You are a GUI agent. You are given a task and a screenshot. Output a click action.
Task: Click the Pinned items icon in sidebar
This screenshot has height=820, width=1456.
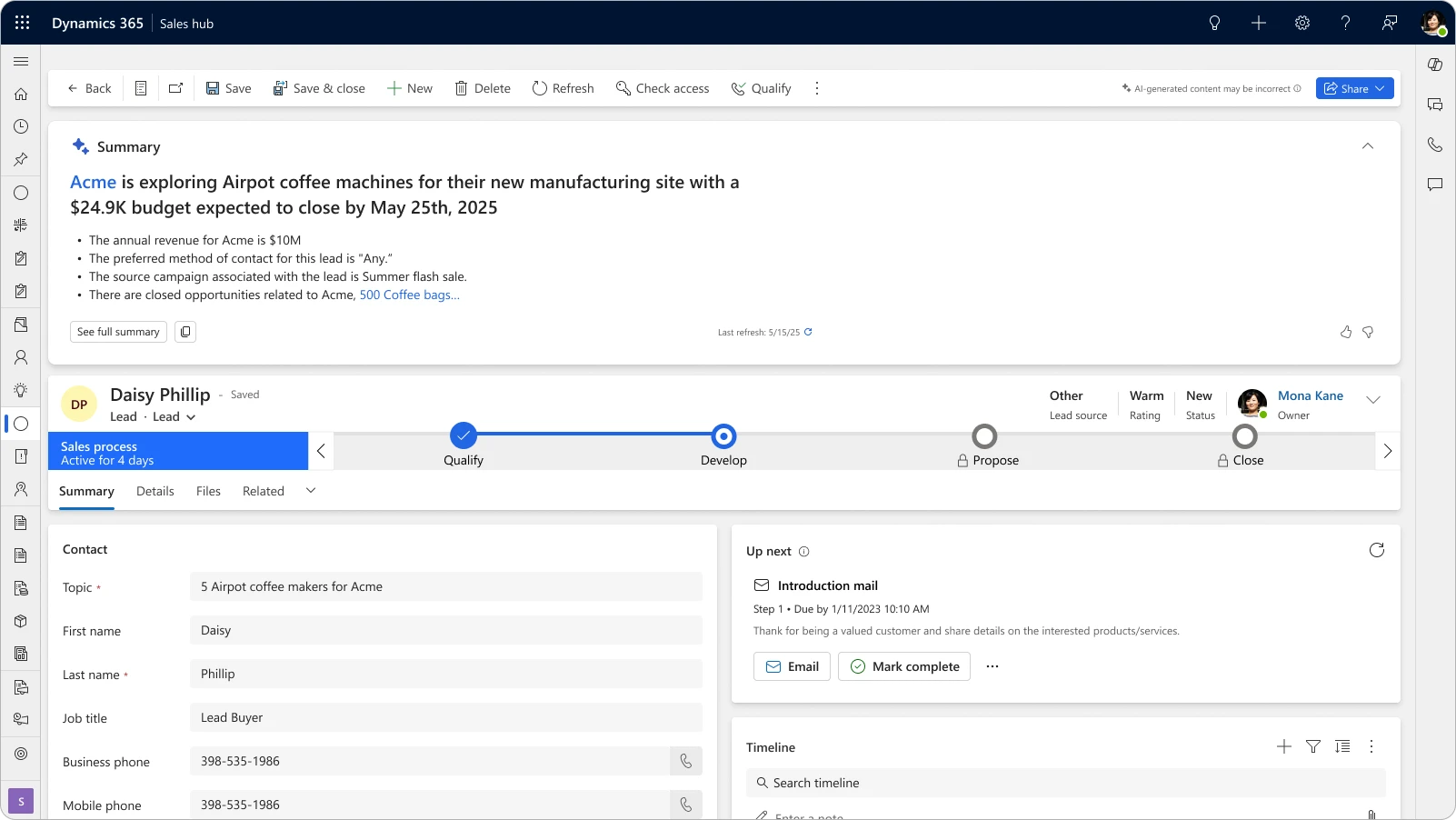[x=20, y=160]
